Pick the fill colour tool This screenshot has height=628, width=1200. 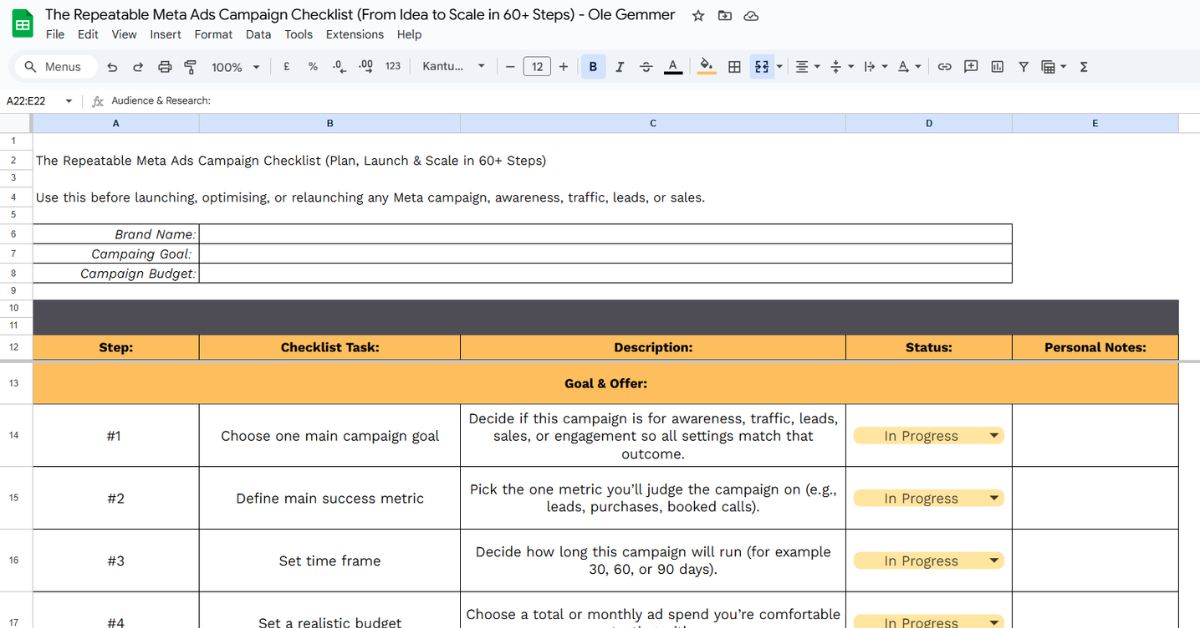pos(706,67)
